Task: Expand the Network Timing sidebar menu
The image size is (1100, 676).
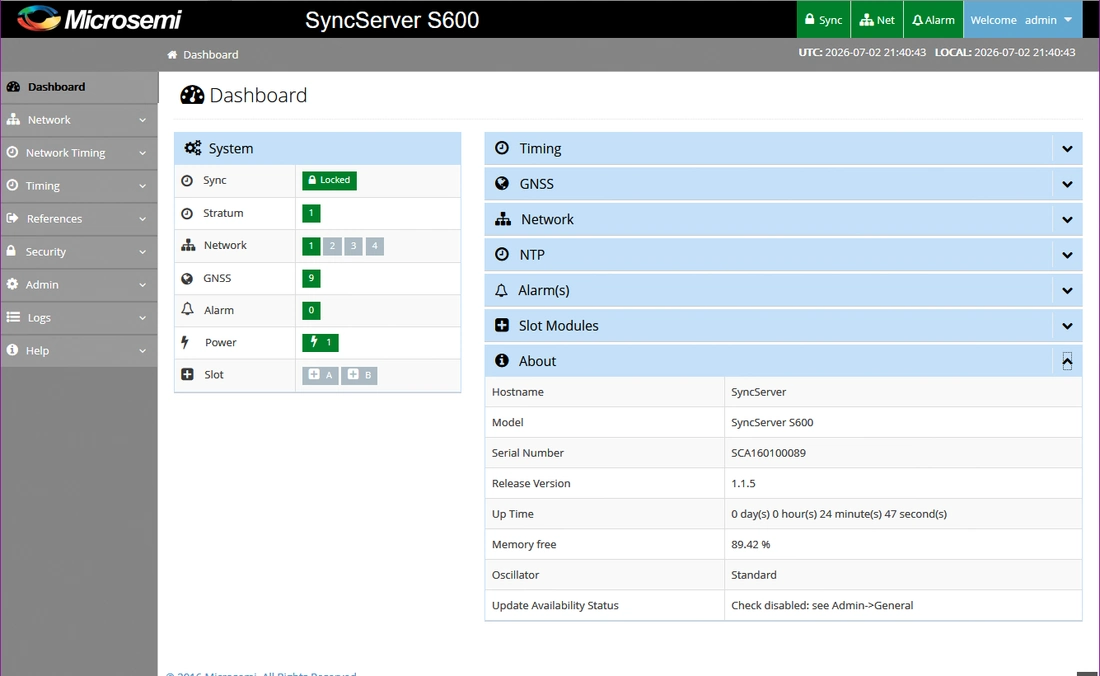Action: 79,153
